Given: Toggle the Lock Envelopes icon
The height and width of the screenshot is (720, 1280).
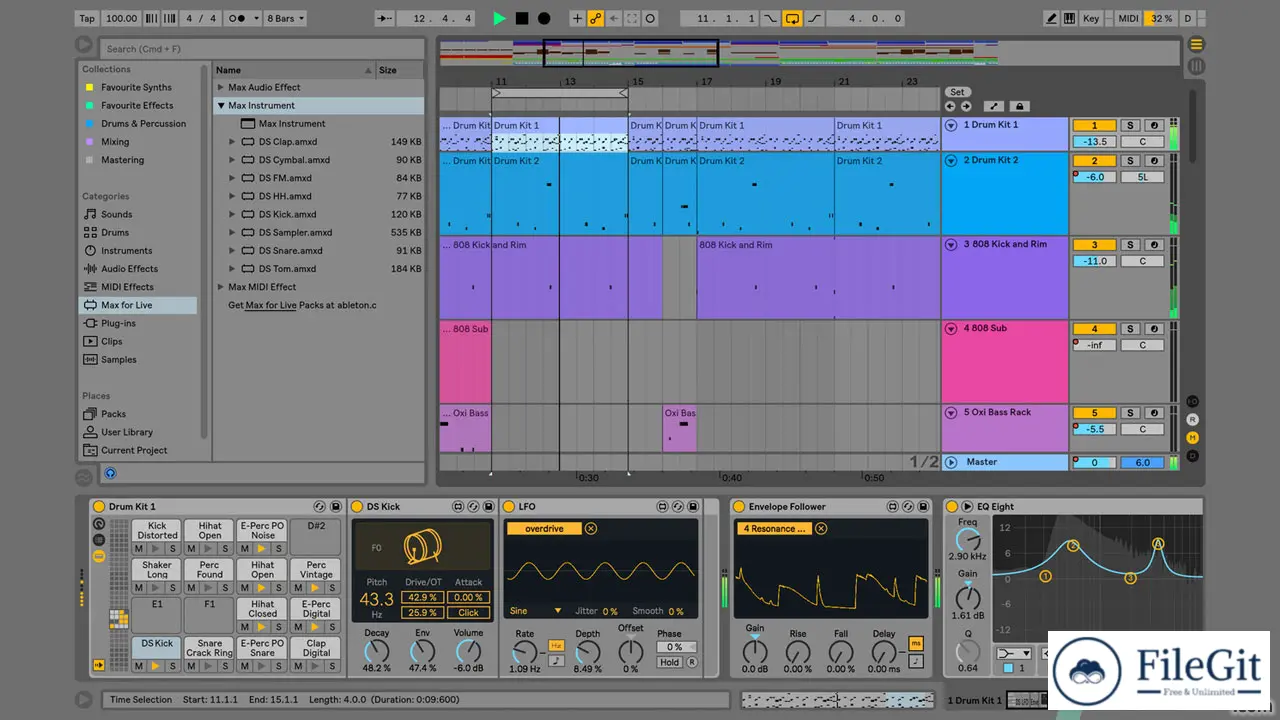Looking at the screenshot, I should click(1019, 106).
